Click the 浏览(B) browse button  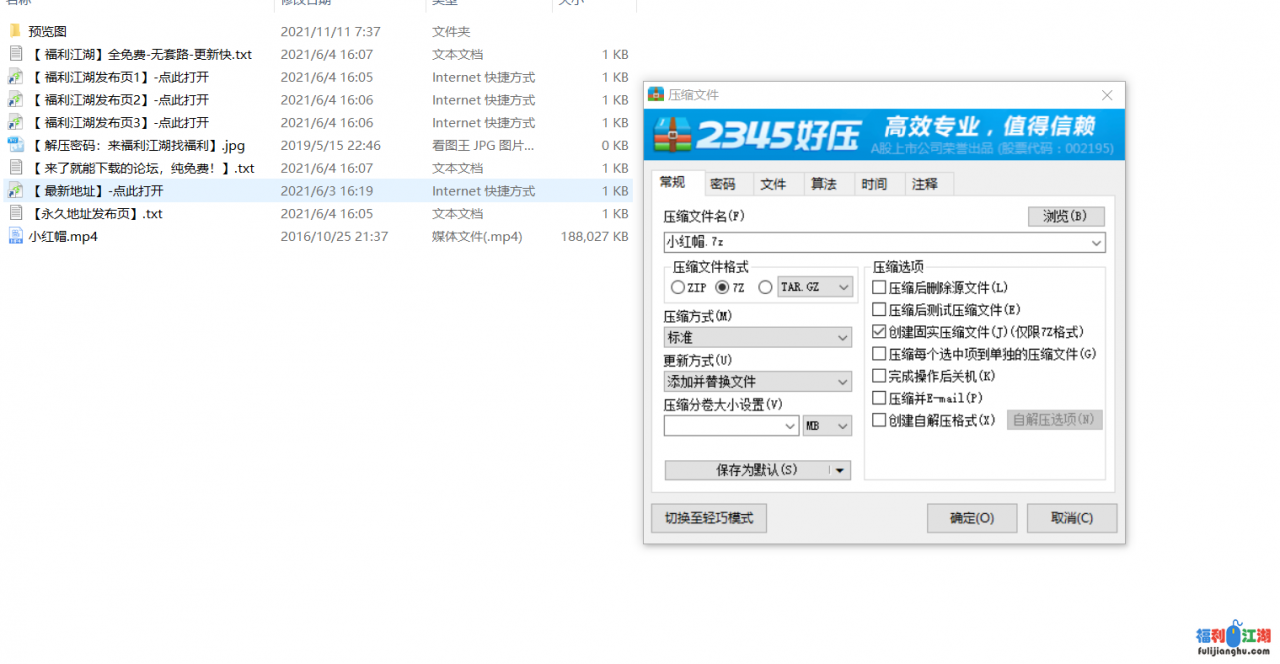[1065, 216]
